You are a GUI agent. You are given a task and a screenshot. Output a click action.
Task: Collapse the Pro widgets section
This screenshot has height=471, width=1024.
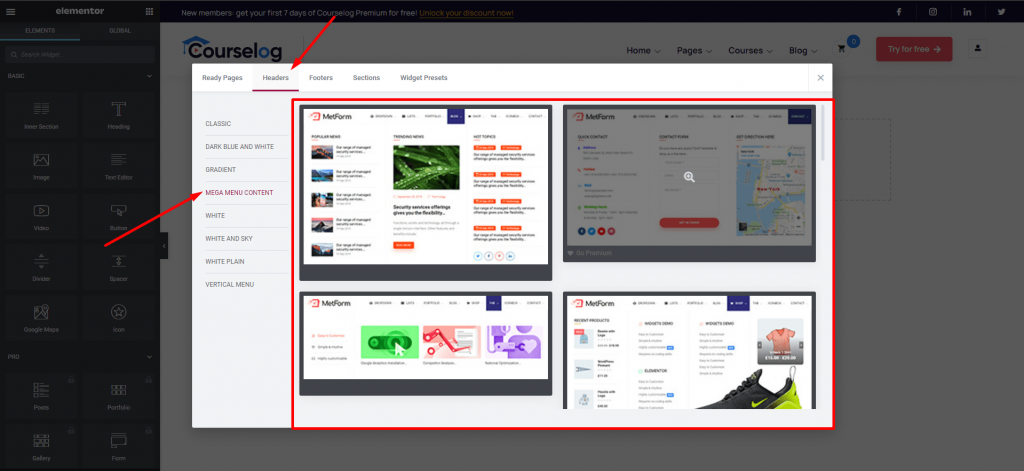149,357
